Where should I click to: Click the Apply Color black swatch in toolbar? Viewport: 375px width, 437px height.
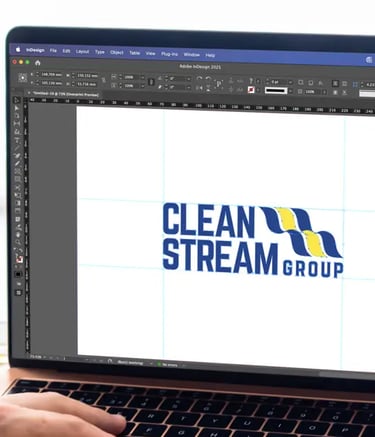(x=19, y=274)
